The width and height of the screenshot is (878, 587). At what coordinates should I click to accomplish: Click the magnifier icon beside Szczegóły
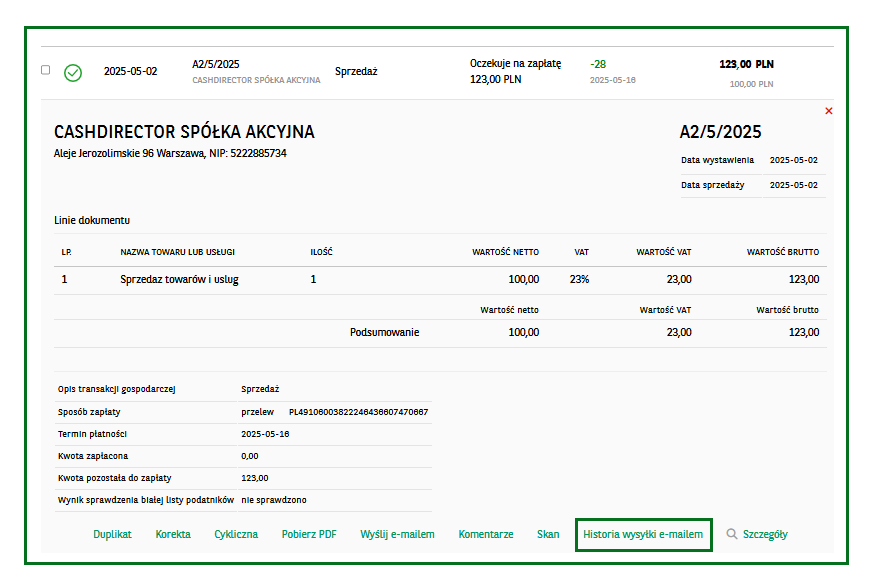(x=731, y=534)
